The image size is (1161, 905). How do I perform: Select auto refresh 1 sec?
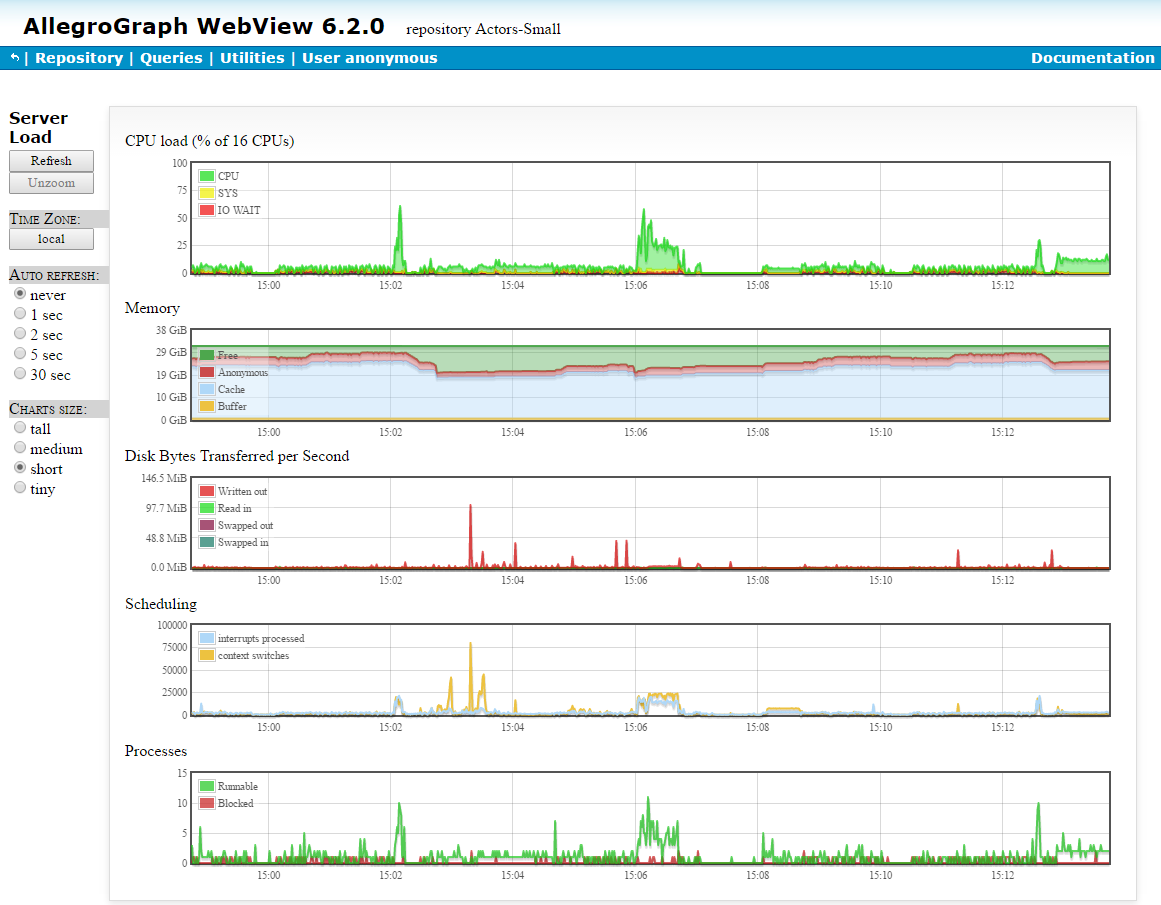click(20, 314)
